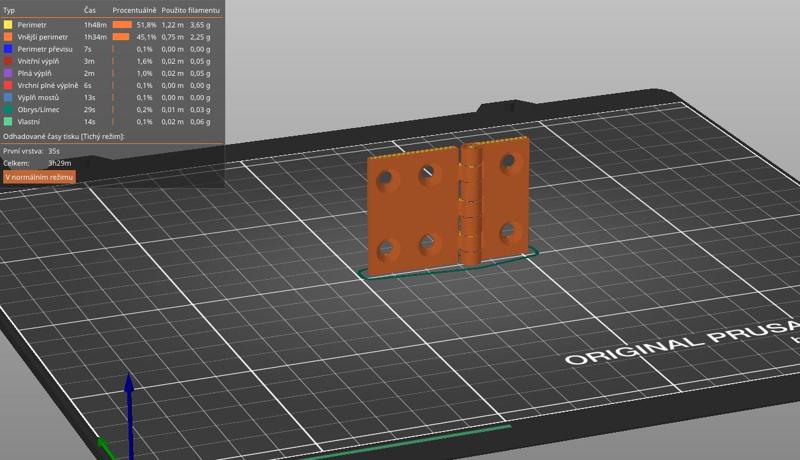
Task: Click the dark red Vnitřní výplň swatch
Action: (x=8, y=61)
